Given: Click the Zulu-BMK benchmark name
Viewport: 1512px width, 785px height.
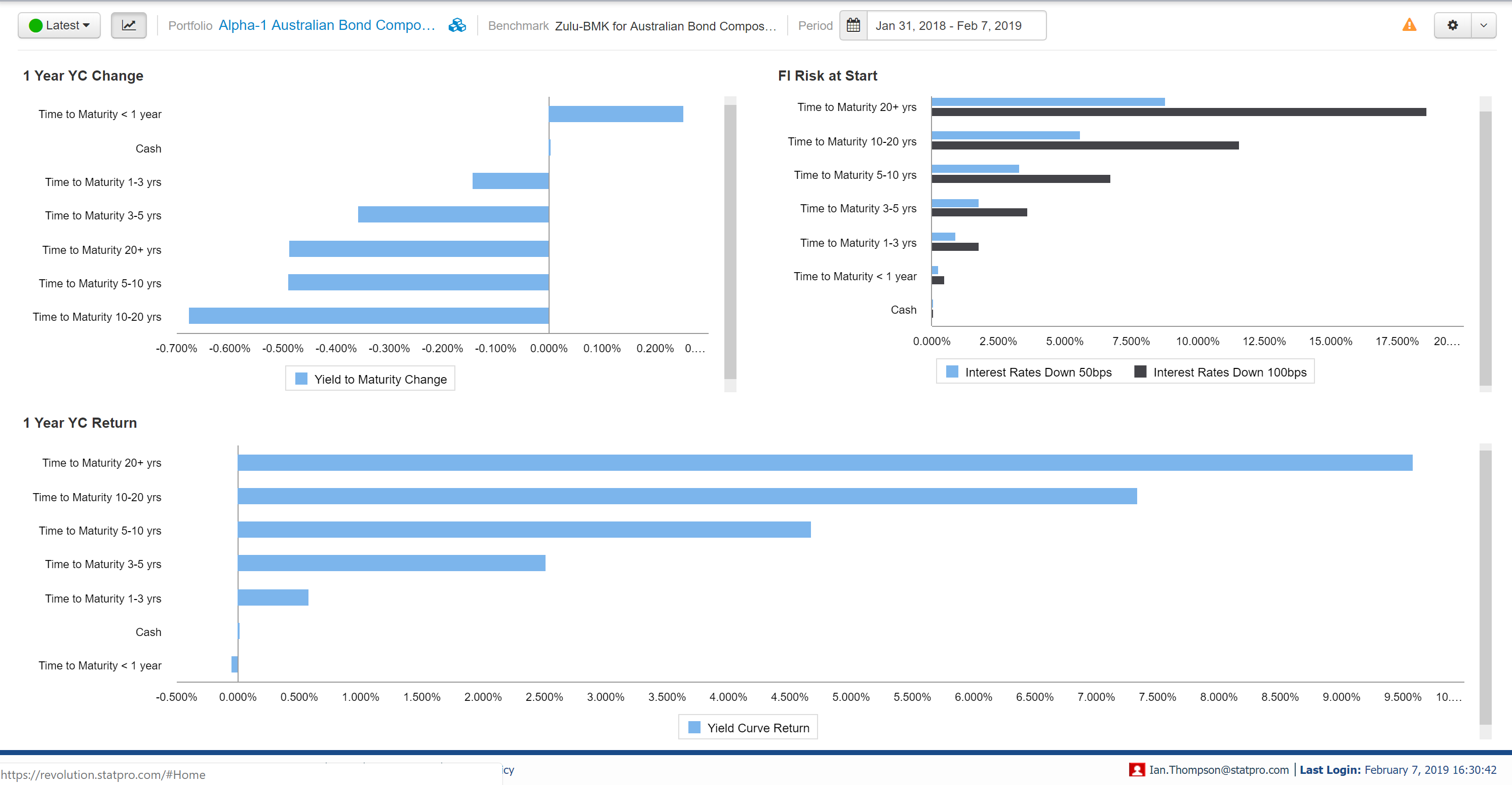Looking at the screenshot, I should pyautogui.click(x=665, y=26).
